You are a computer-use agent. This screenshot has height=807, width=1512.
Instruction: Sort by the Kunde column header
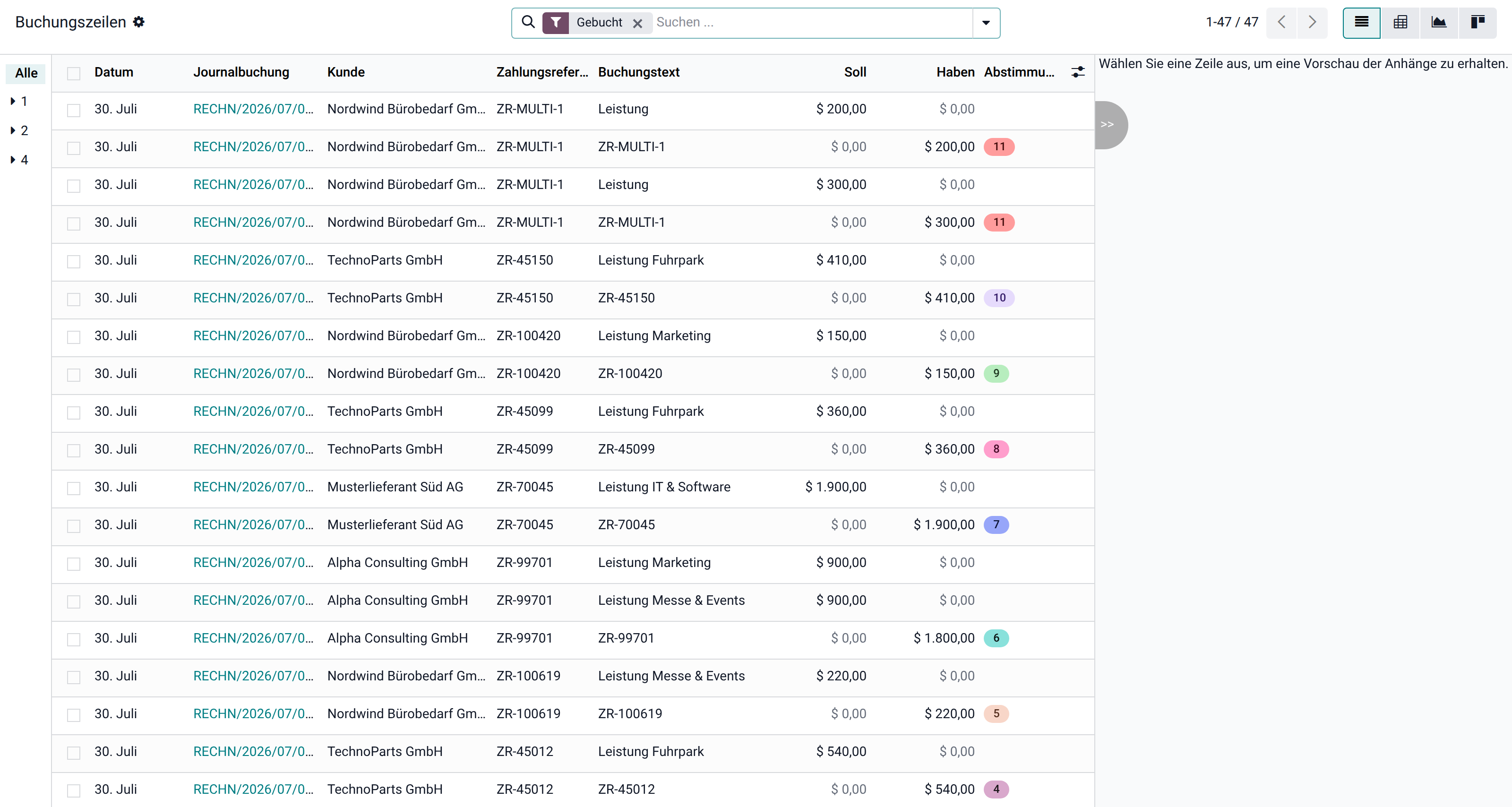point(346,72)
